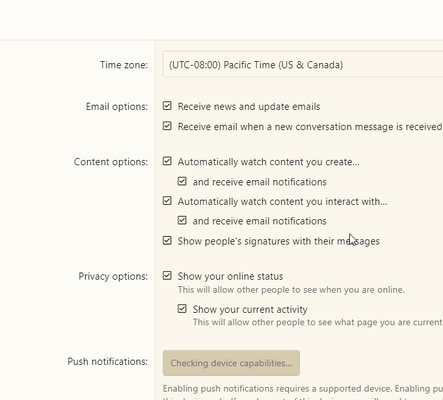Click the Automatically watch content you interact with label
This screenshot has height=400, width=443.
tap(283, 202)
